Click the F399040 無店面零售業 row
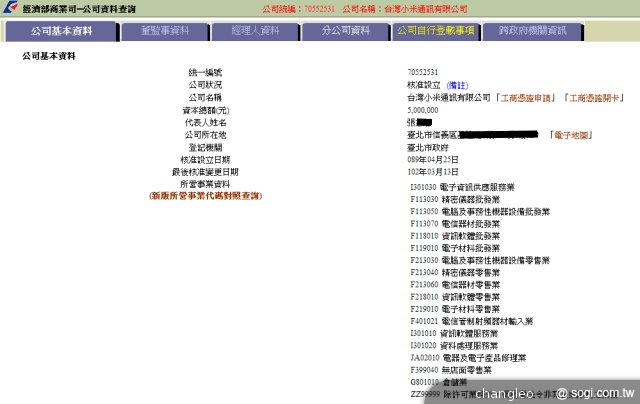The width and height of the screenshot is (640, 404). point(451,370)
